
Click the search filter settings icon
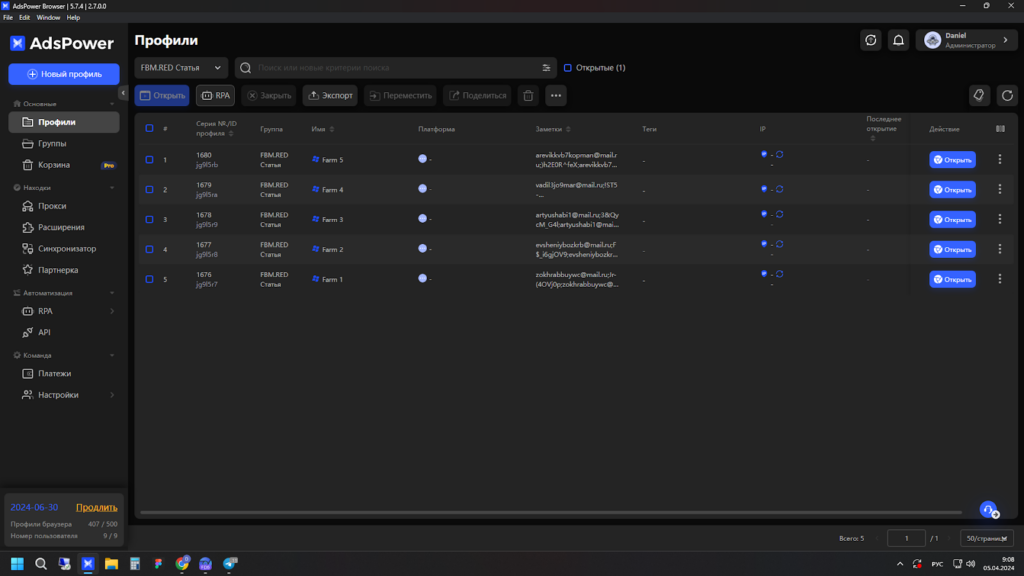point(546,68)
